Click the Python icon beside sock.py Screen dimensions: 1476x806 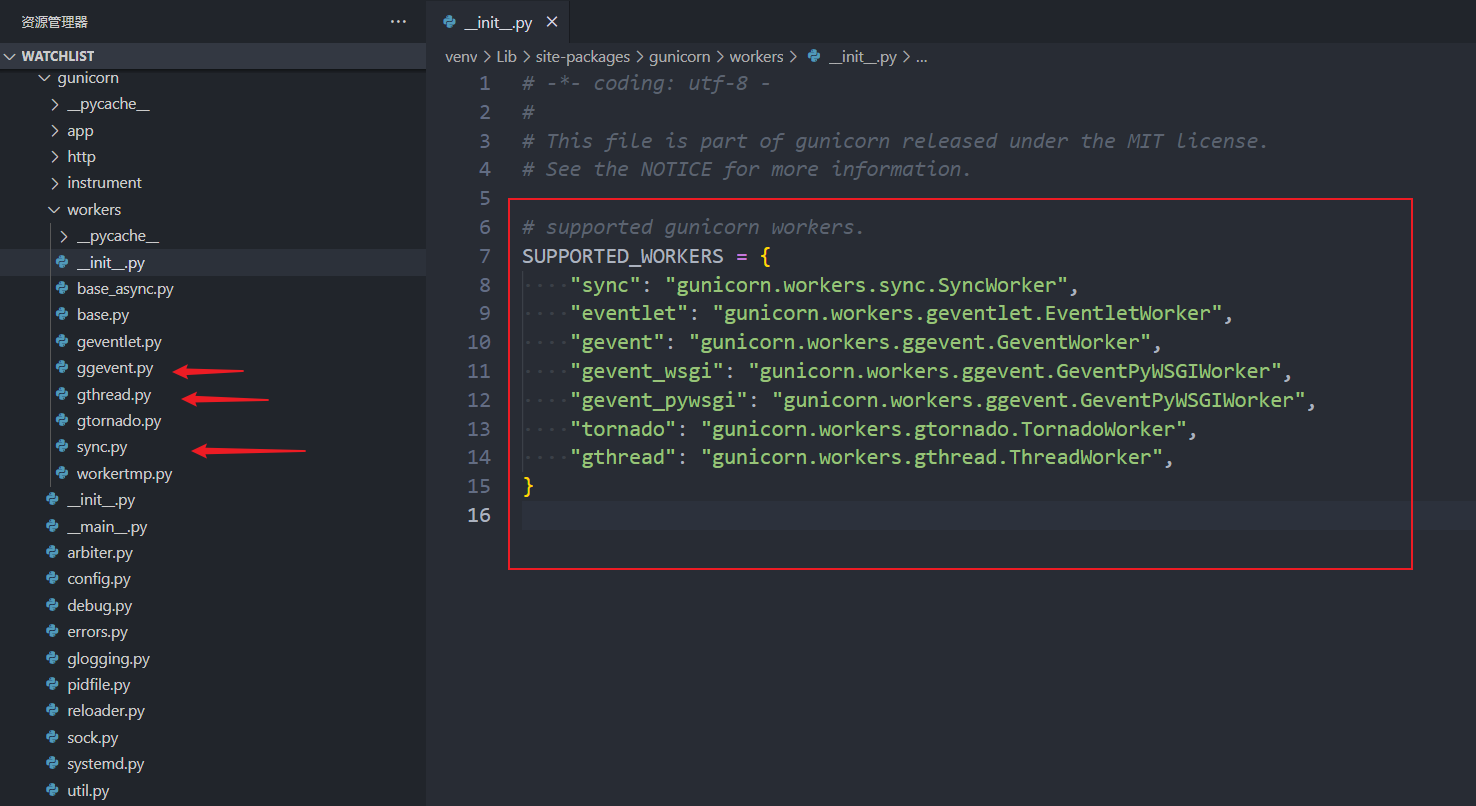tap(52, 738)
